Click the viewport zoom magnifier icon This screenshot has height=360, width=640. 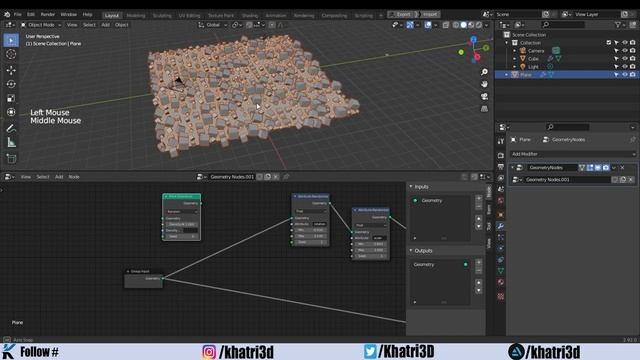point(484,72)
